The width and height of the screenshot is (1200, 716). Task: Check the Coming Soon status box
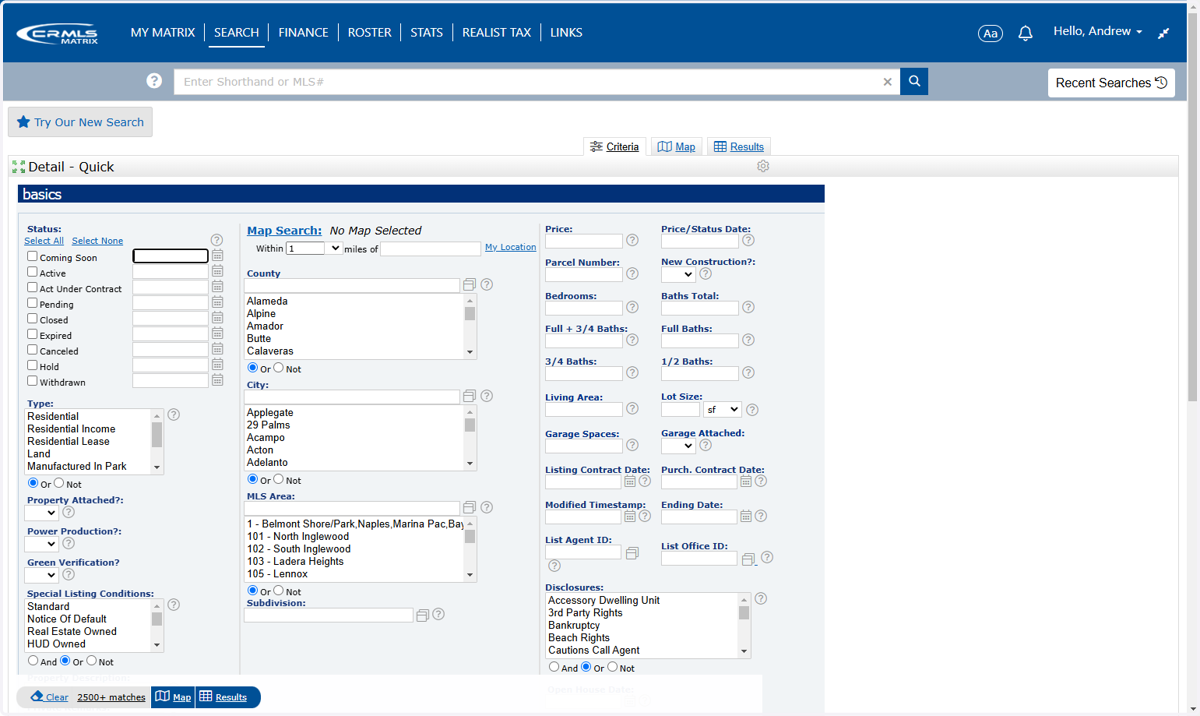(x=32, y=256)
